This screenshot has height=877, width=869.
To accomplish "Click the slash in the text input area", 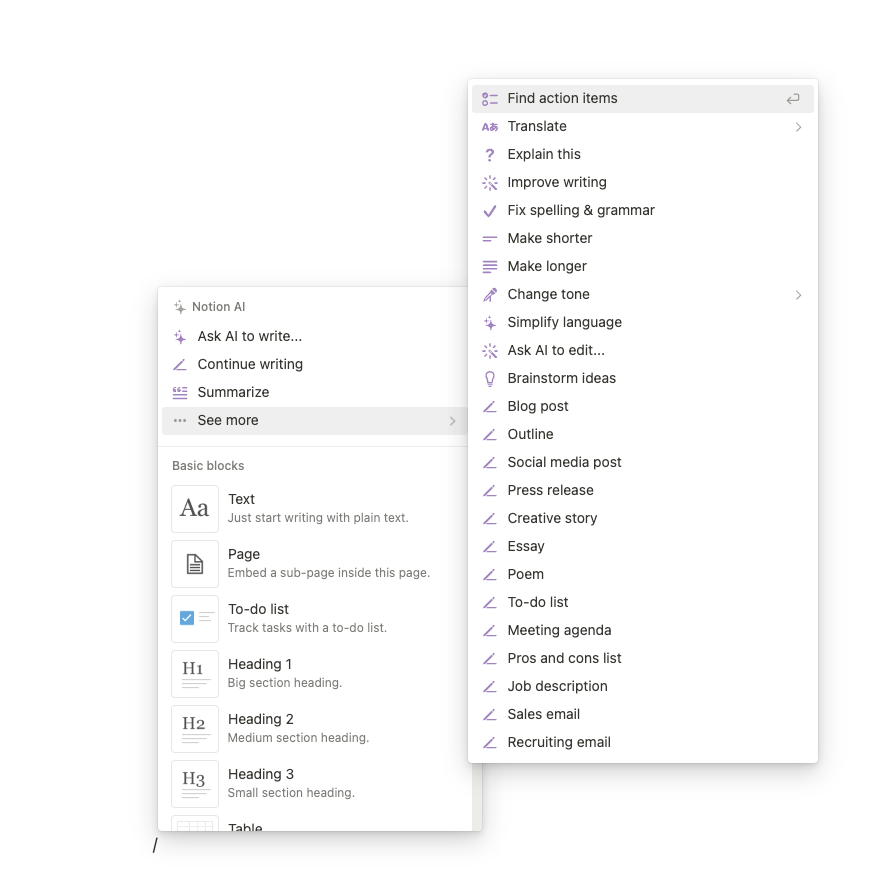I will click(x=155, y=845).
